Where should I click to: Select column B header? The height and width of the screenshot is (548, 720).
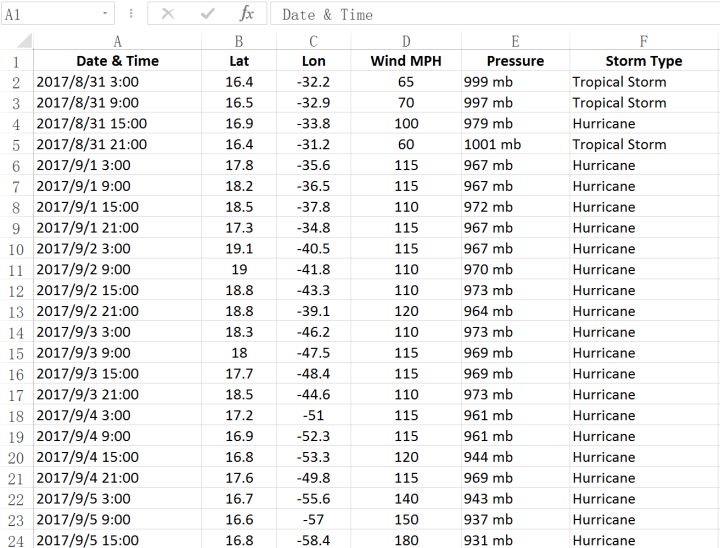pos(239,41)
